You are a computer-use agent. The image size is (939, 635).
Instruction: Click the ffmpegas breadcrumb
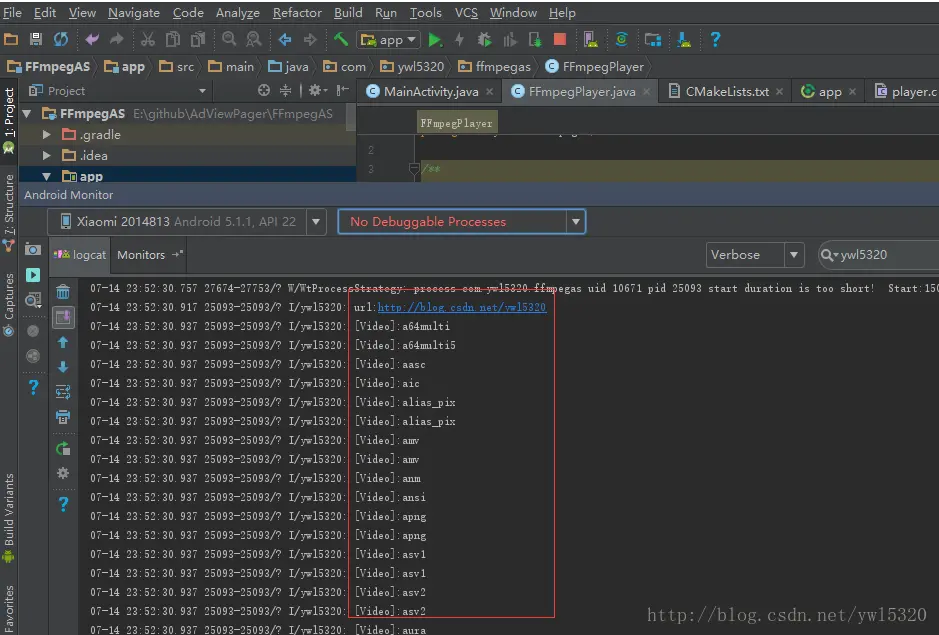coord(494,66)
